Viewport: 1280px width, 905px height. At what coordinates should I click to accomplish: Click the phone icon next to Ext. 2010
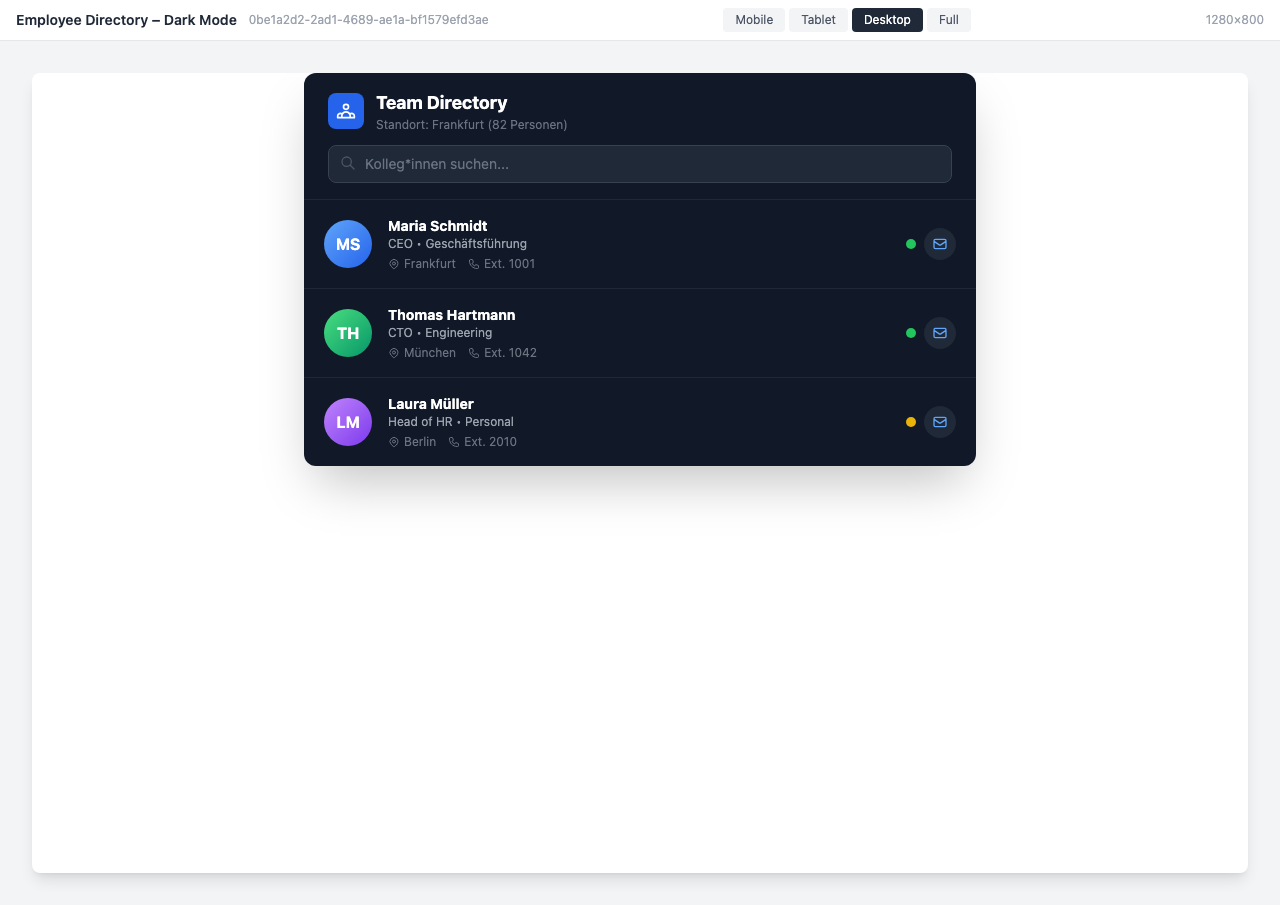(x=454, y=441)
